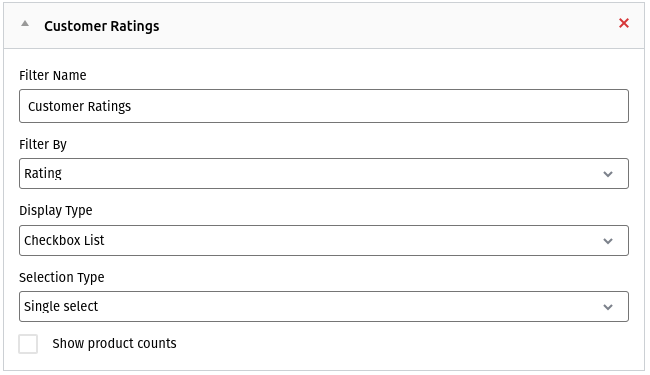The height and width of the screenshot is (375, 650).
Task: Click the chevron arrow in Display Type field
Action: 608,241
